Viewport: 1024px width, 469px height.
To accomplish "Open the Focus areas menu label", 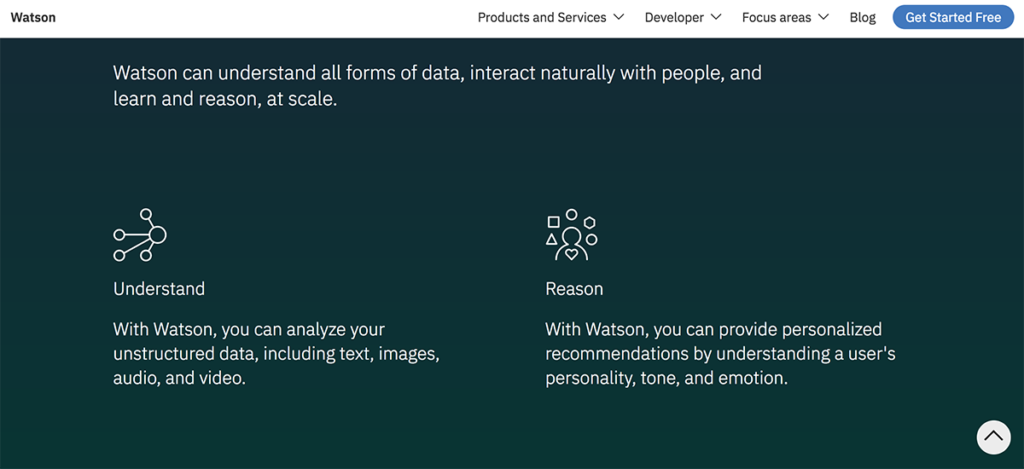I will 776,18.
